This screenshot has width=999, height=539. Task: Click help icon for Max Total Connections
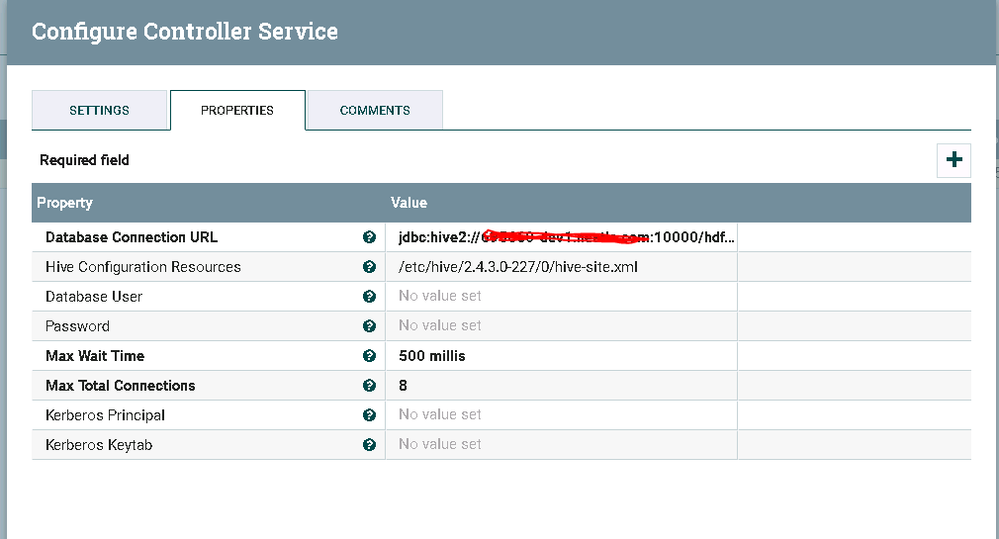(369, 385)
